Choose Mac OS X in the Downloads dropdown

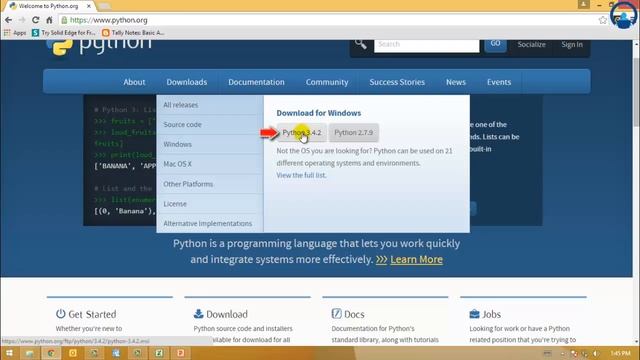210,164
